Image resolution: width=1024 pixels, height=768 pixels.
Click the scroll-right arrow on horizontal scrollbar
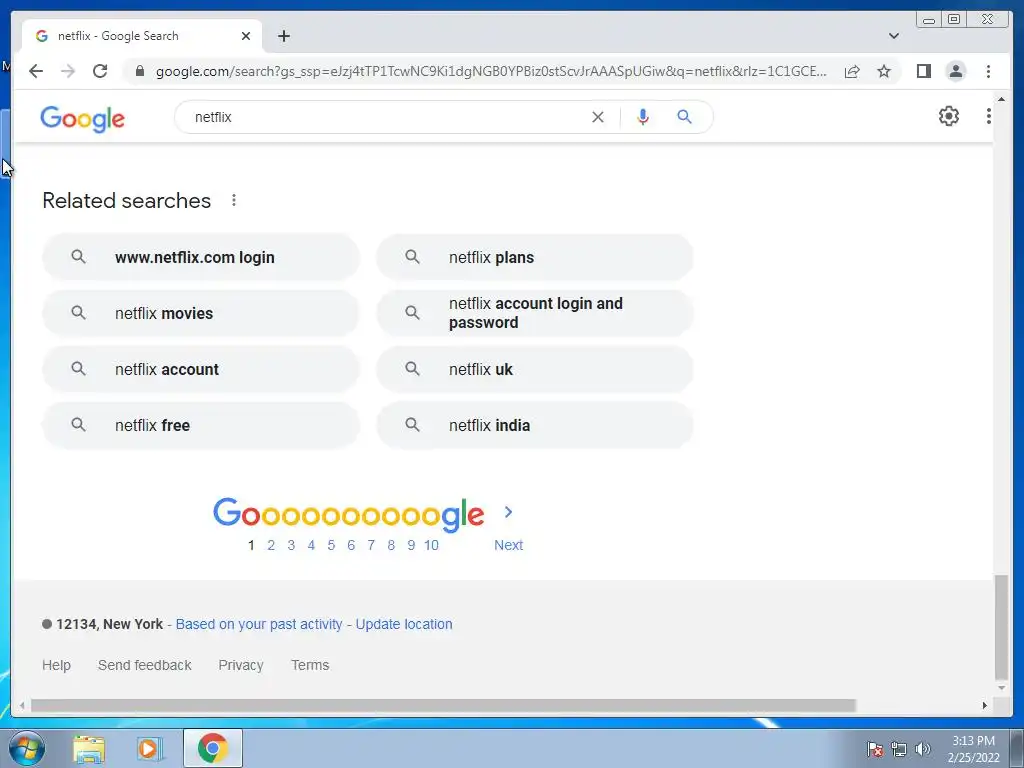click(985, 705)
